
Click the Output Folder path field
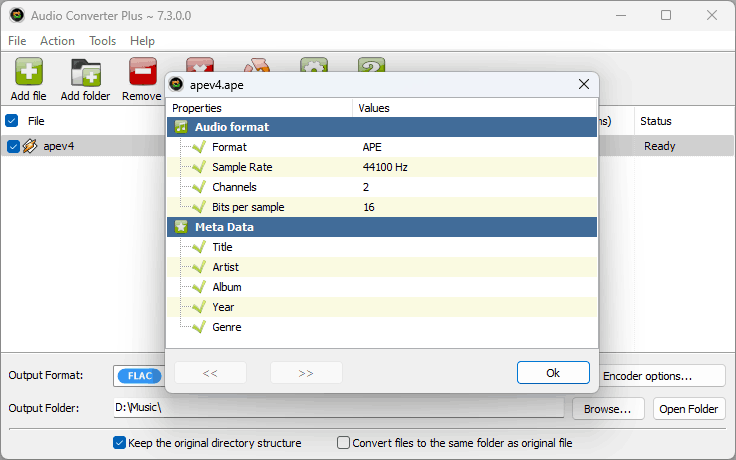[338, 407]
